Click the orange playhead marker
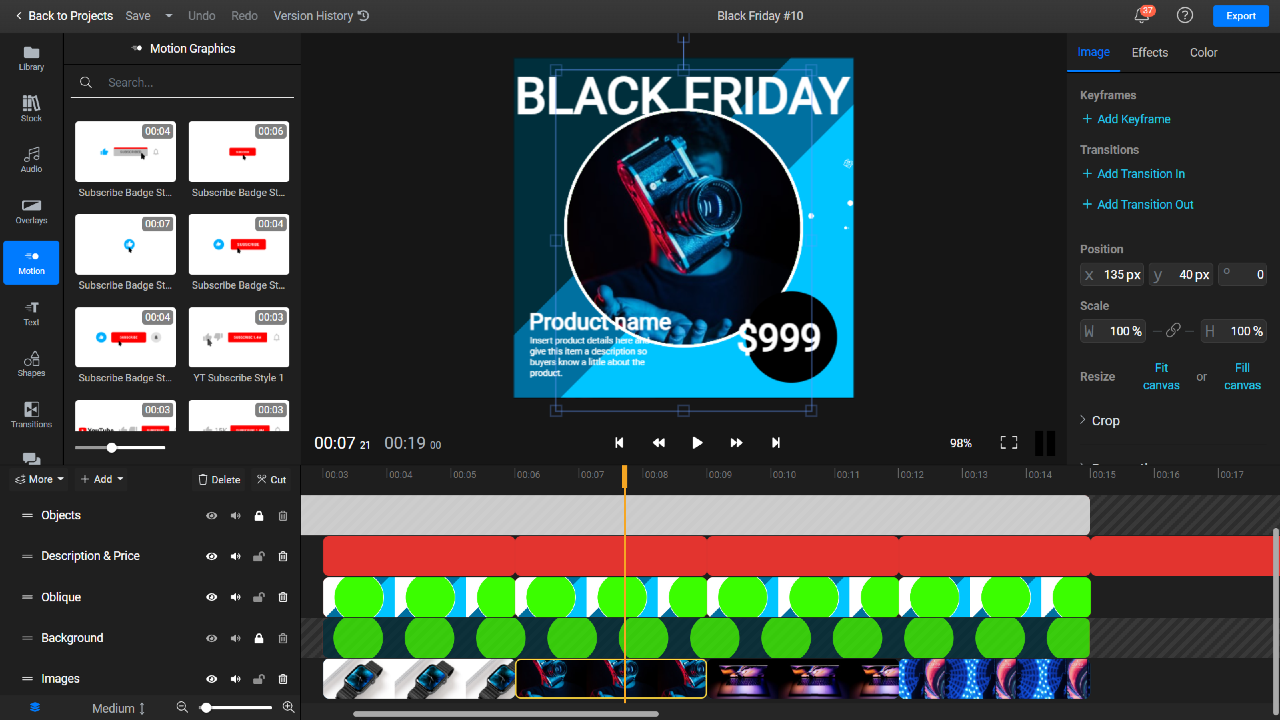This screenshot has width=1280, height=720. (x=625, y=476)
